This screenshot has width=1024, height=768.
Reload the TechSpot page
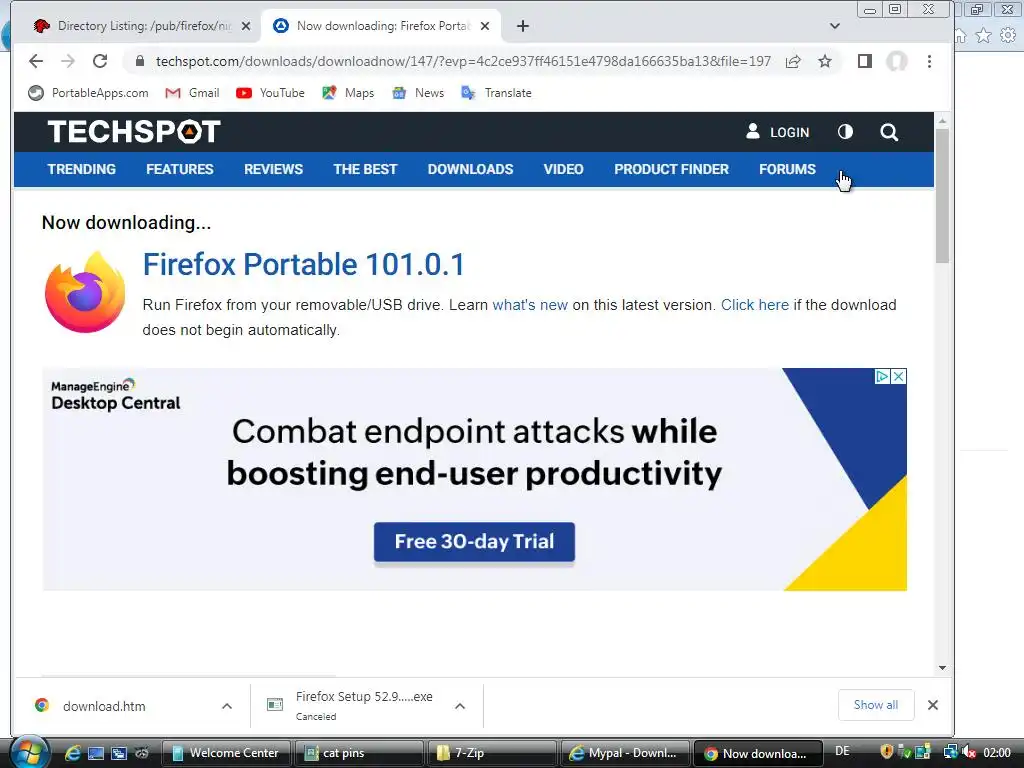pos(100,61)
